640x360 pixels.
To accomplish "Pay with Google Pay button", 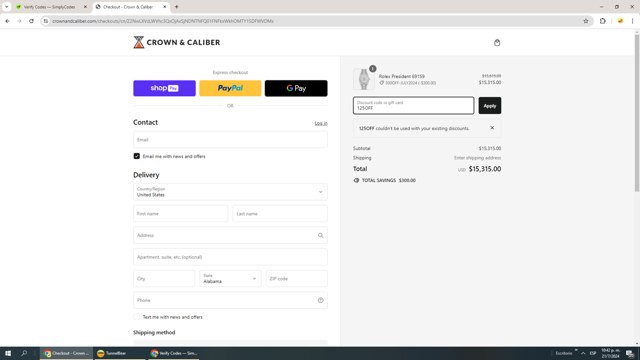I will click(x=296, y=88).
